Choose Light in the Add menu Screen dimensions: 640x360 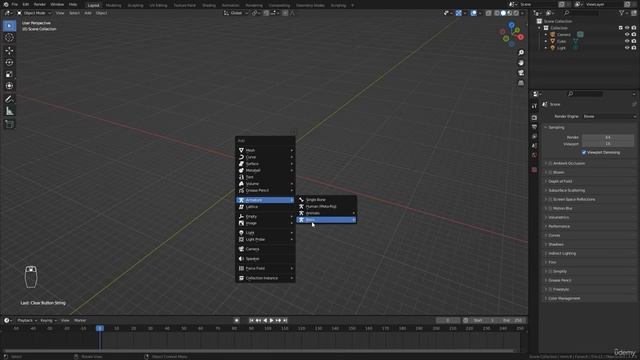pyautogui.click(x=265, y=233)
